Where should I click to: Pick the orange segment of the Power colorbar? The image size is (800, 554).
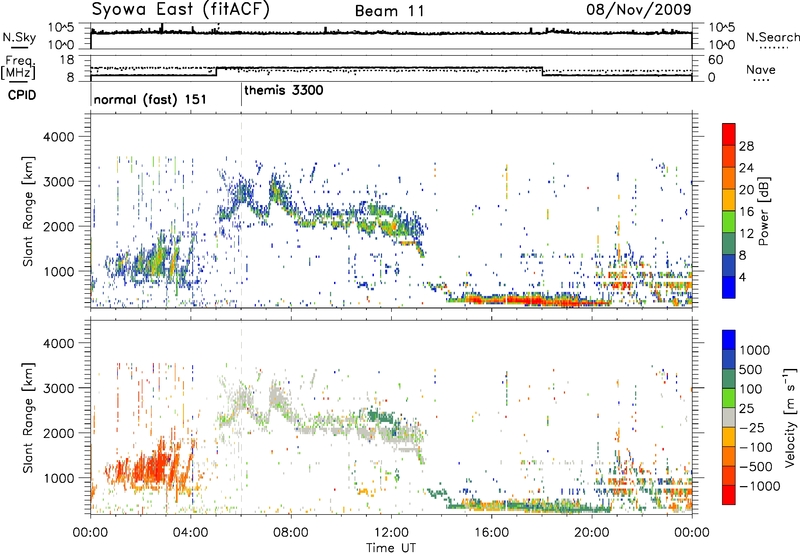pyautogui.click(x=729, y=178)
